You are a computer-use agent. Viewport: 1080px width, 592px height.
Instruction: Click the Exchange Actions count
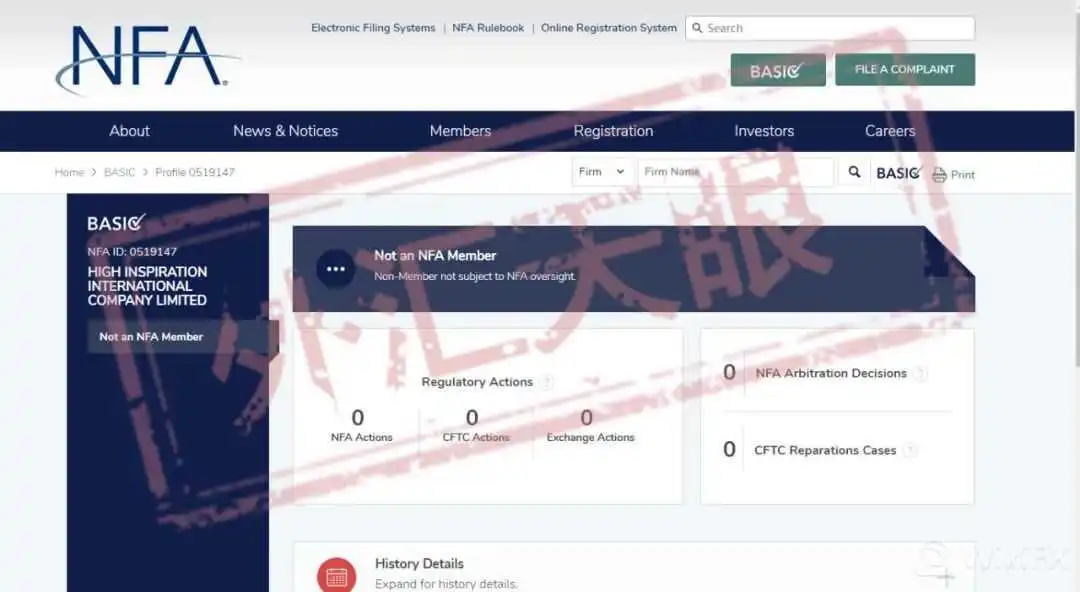[x=586, y=418]
